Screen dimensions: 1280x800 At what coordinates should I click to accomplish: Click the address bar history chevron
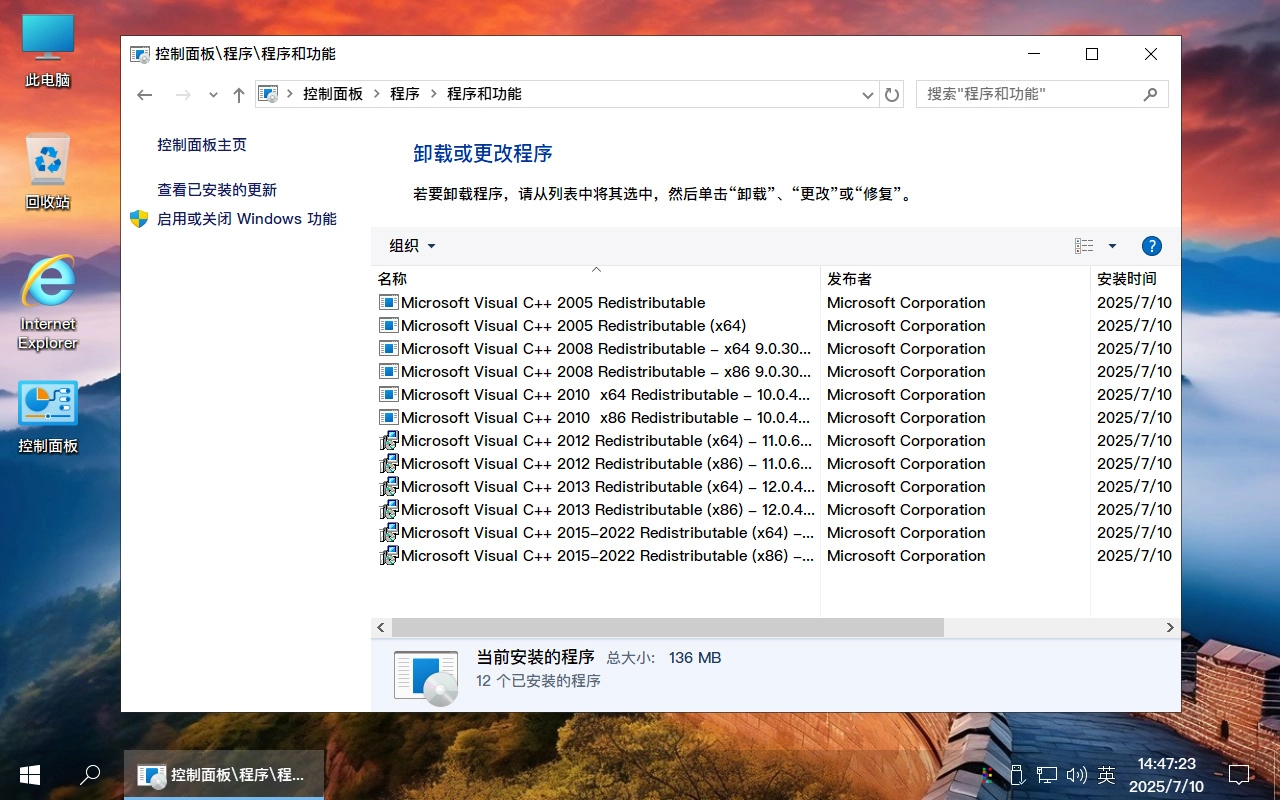(x=867, y=94)
